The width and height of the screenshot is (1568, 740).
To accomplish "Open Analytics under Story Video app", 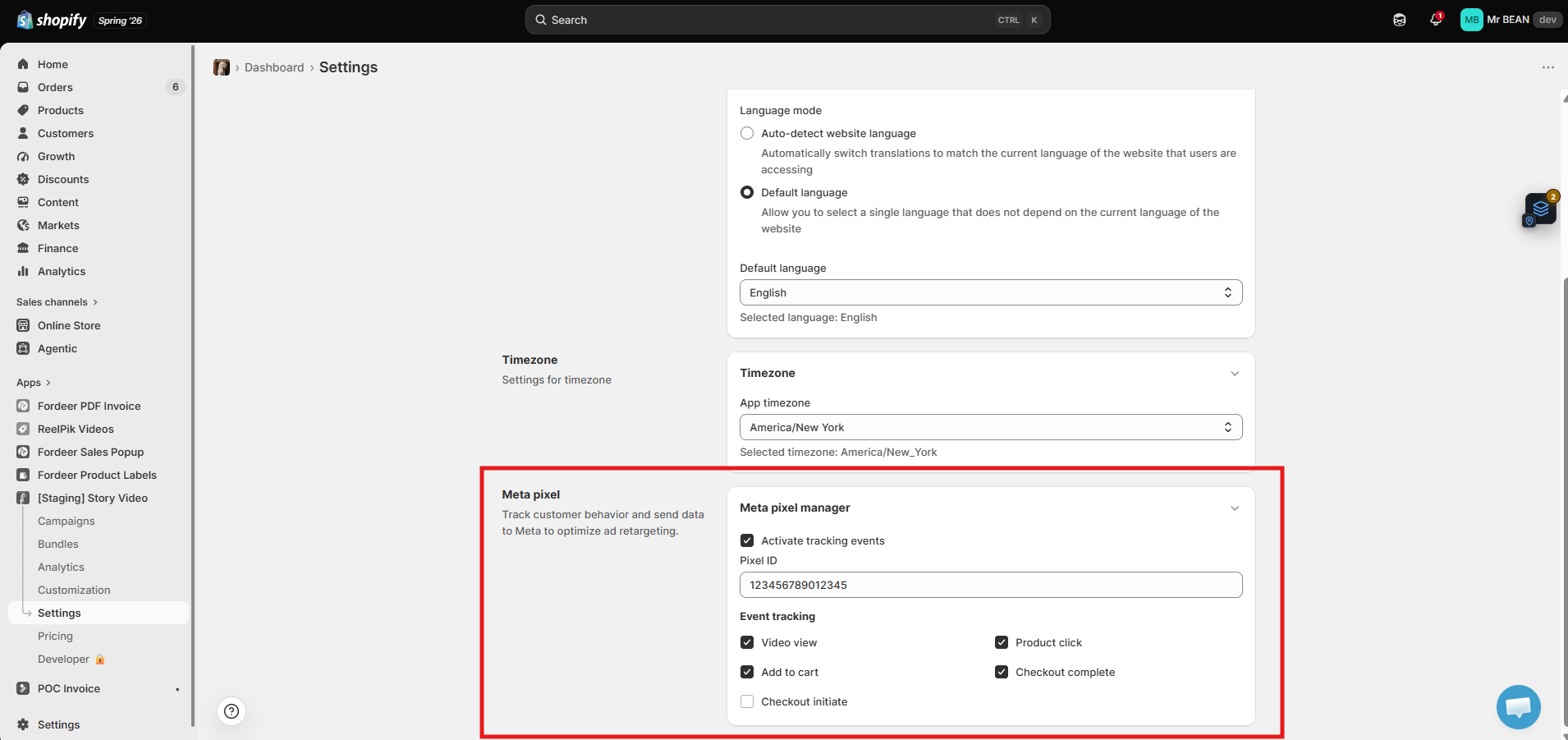I will tap(61, 567).
